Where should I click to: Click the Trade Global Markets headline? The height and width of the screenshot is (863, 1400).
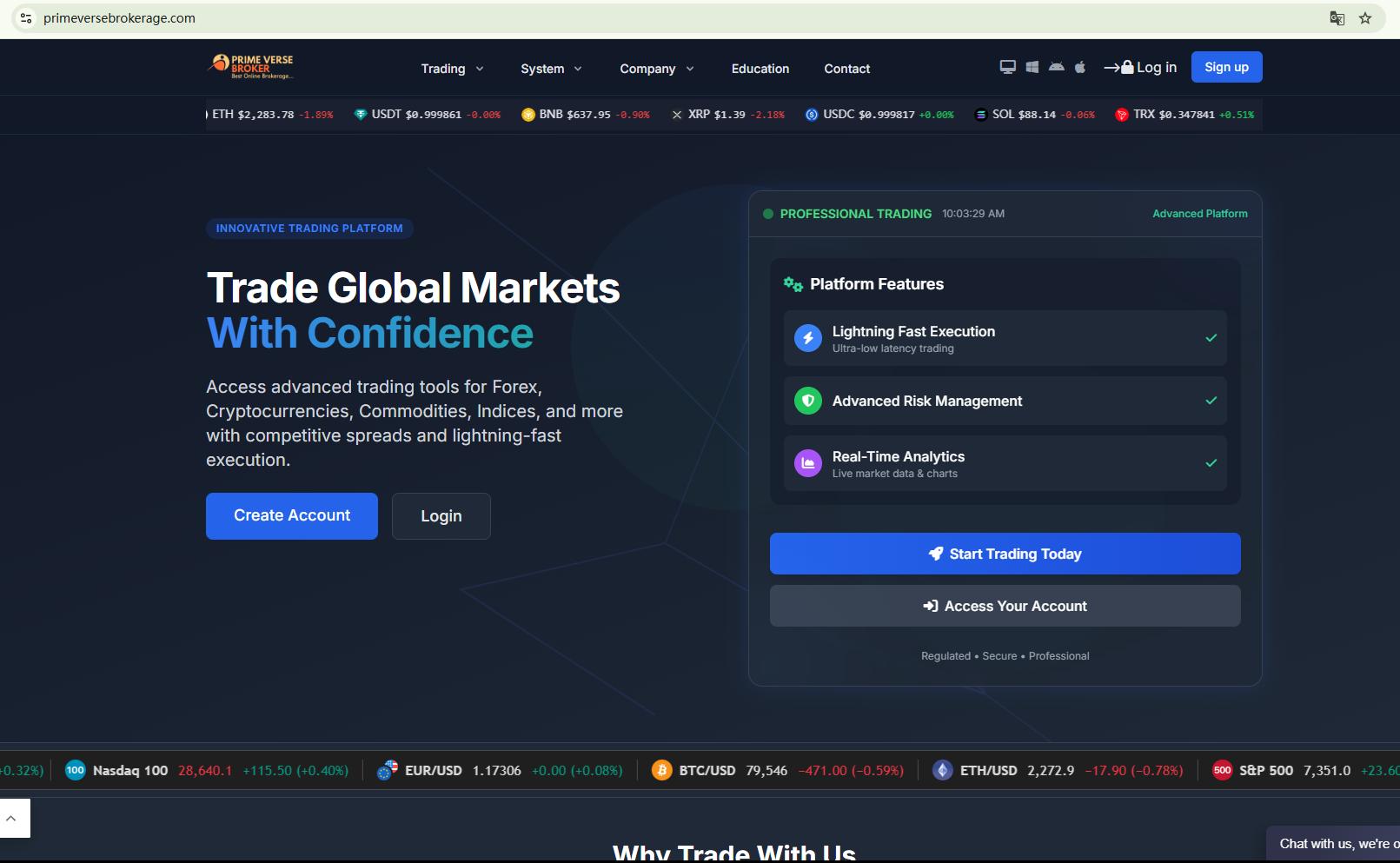414,288
